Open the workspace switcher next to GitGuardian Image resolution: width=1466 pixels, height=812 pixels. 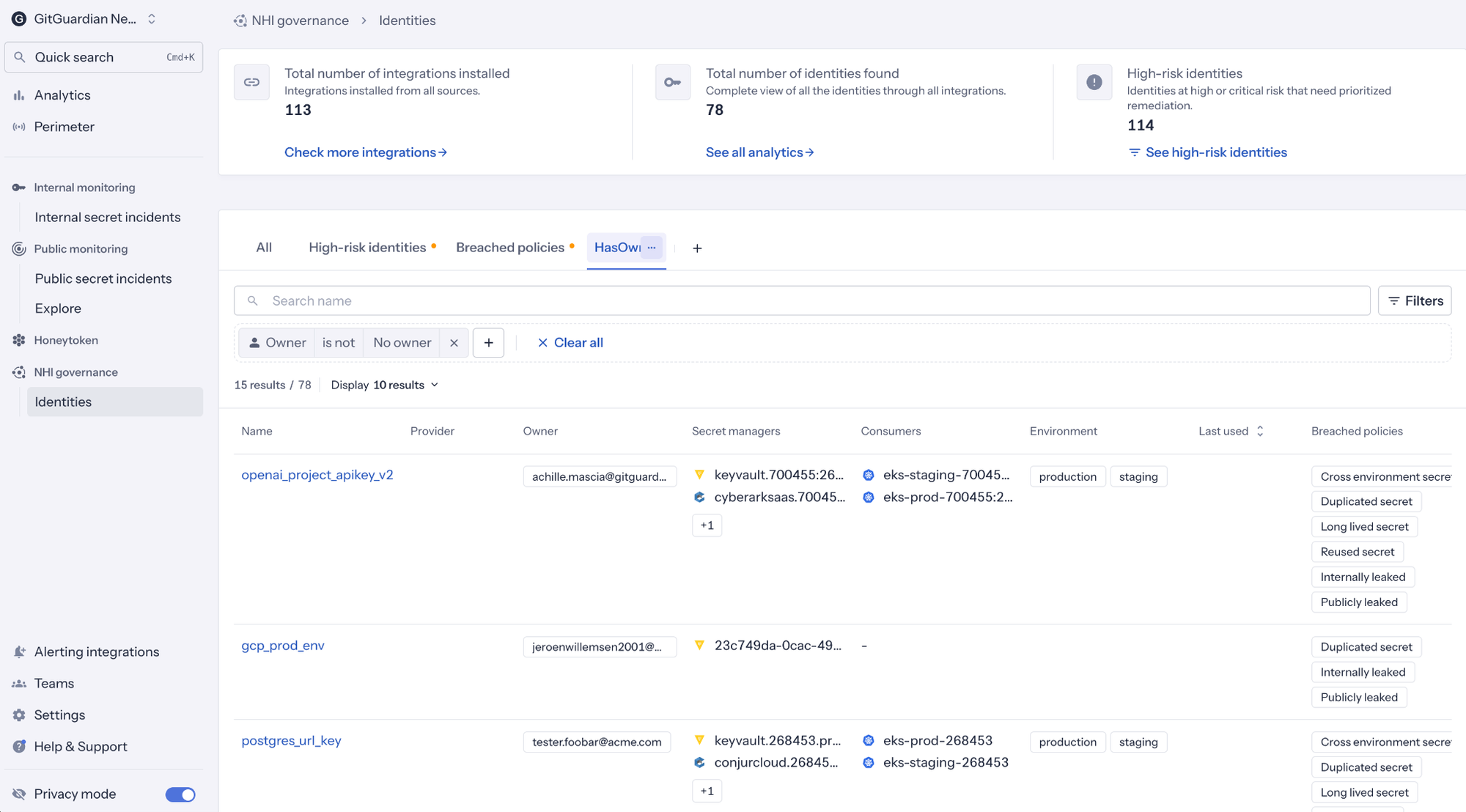(152, 19)
